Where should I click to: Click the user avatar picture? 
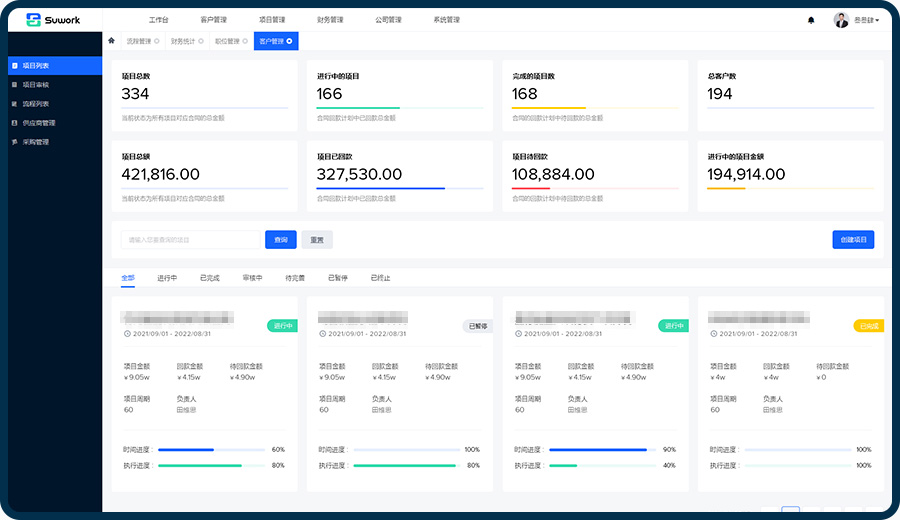(x=841, y=19)
